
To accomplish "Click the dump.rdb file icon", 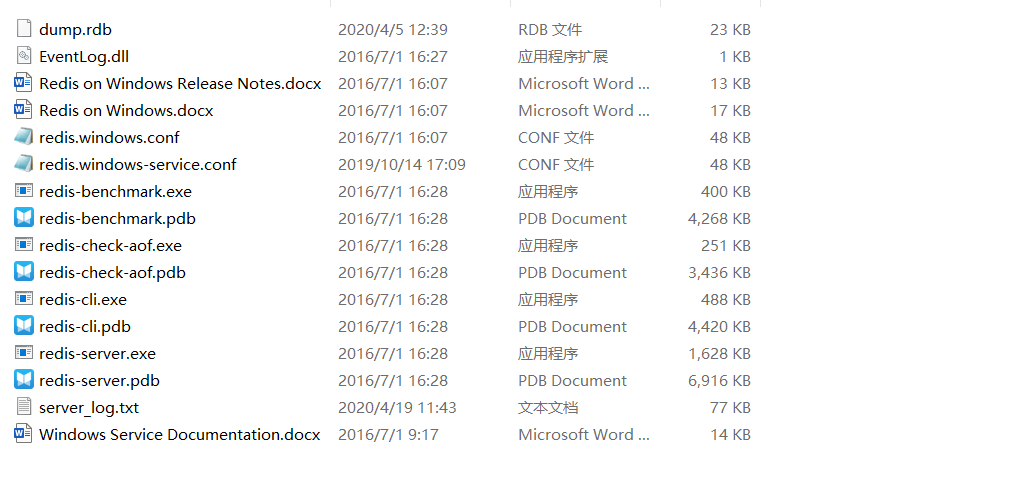I will tap(24, 29).
